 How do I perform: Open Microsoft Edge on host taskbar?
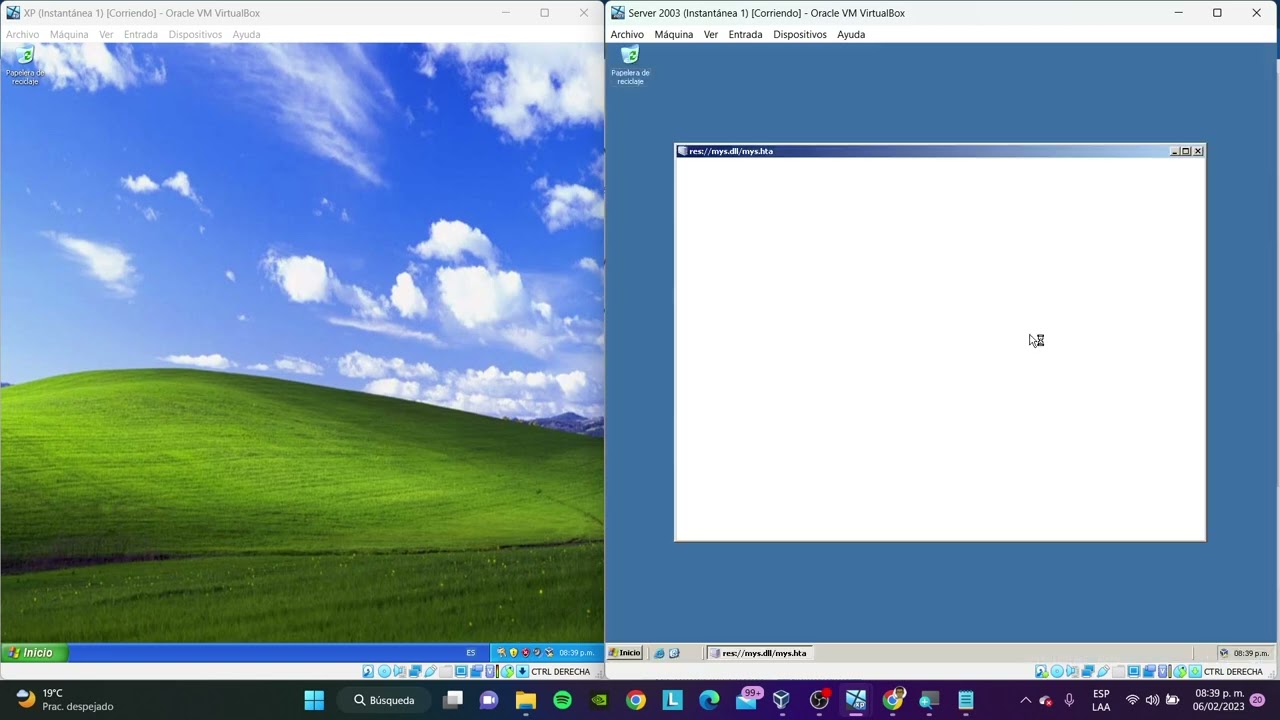tap(709, 700)
